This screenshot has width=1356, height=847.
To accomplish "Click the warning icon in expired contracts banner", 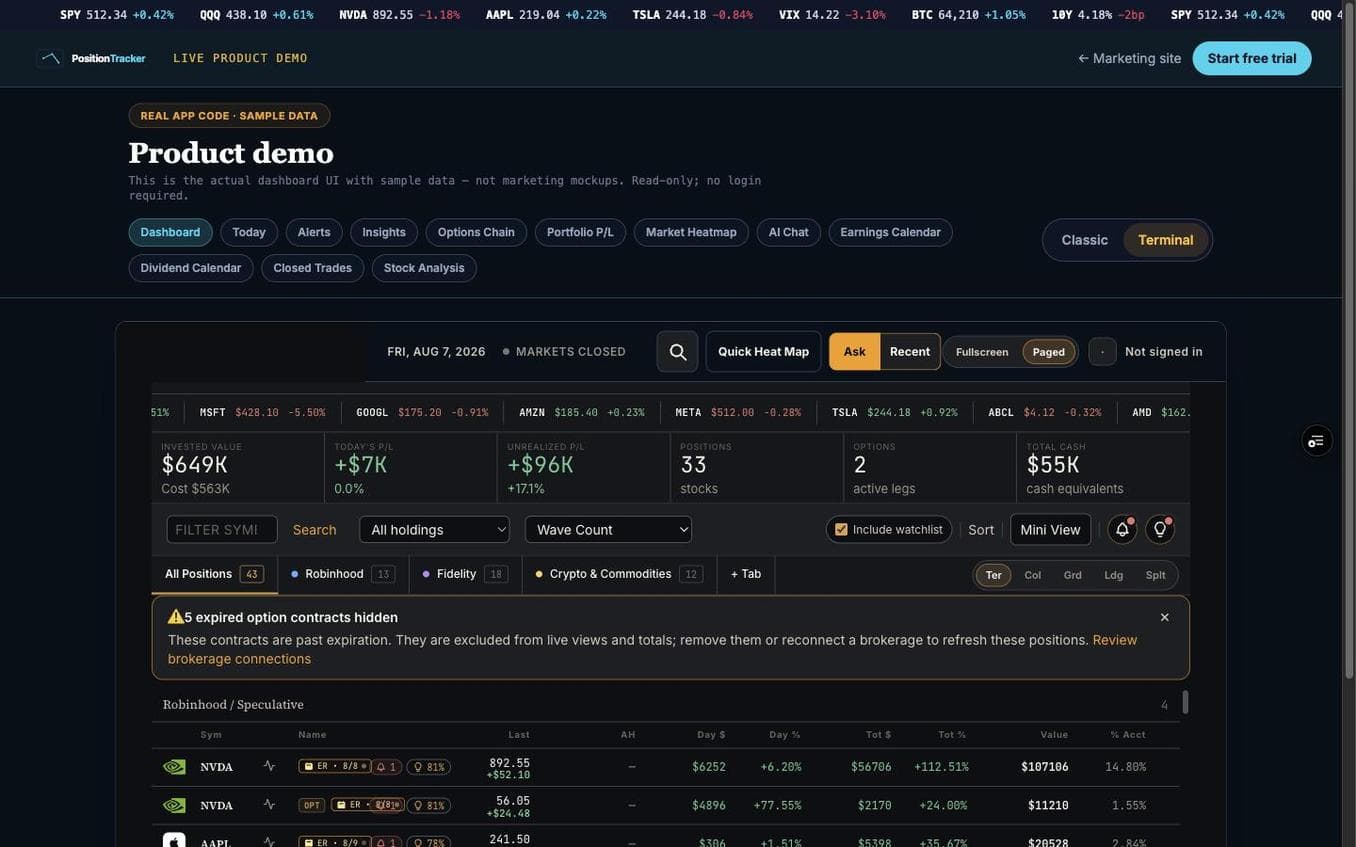I will pyautogui.click(x=175, y=617).
